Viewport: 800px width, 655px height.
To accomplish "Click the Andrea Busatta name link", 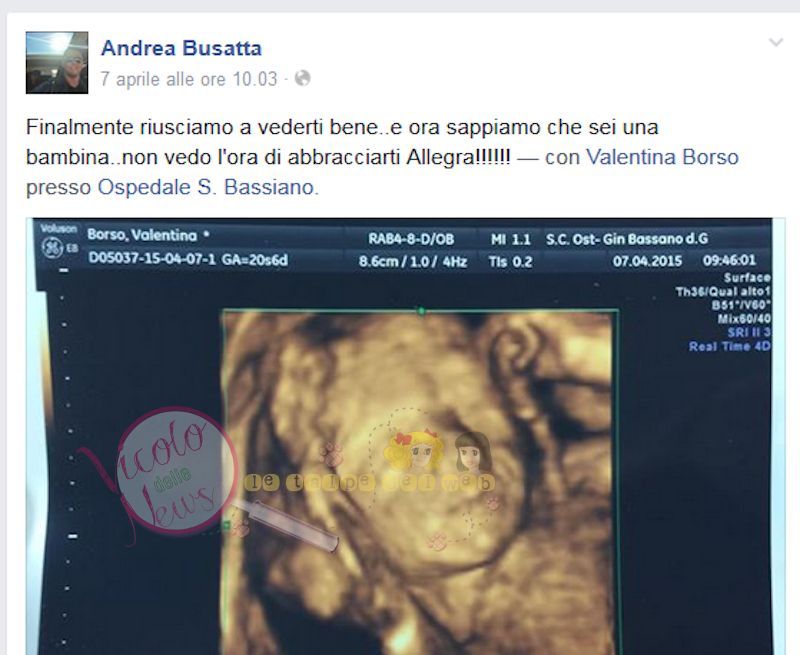I will (181, 48).
